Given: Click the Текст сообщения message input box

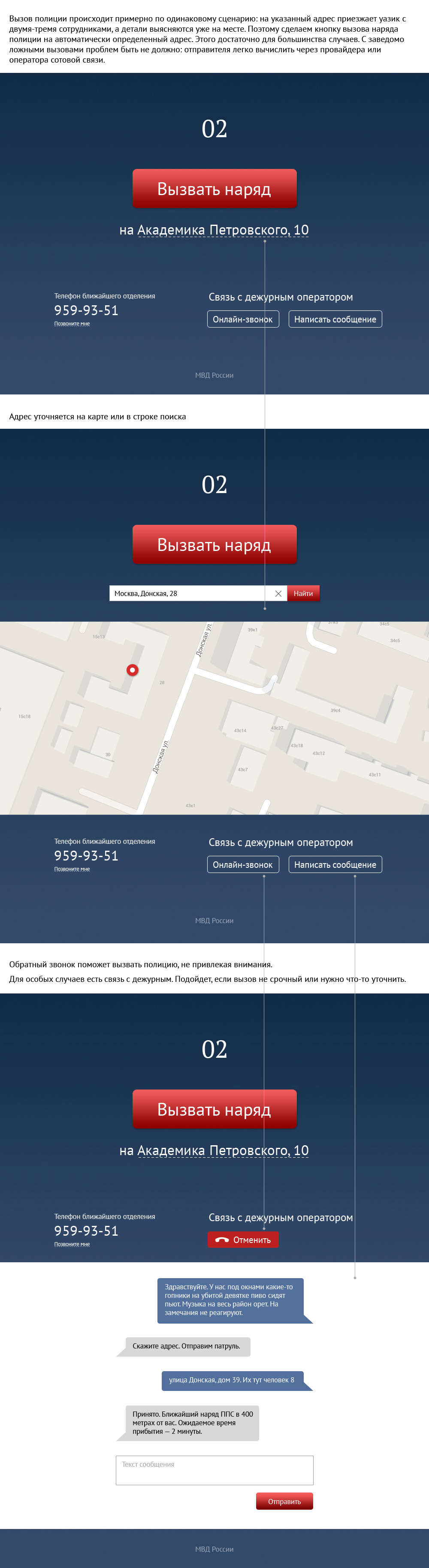Looking at the screenshot, I should (214, 1470).
